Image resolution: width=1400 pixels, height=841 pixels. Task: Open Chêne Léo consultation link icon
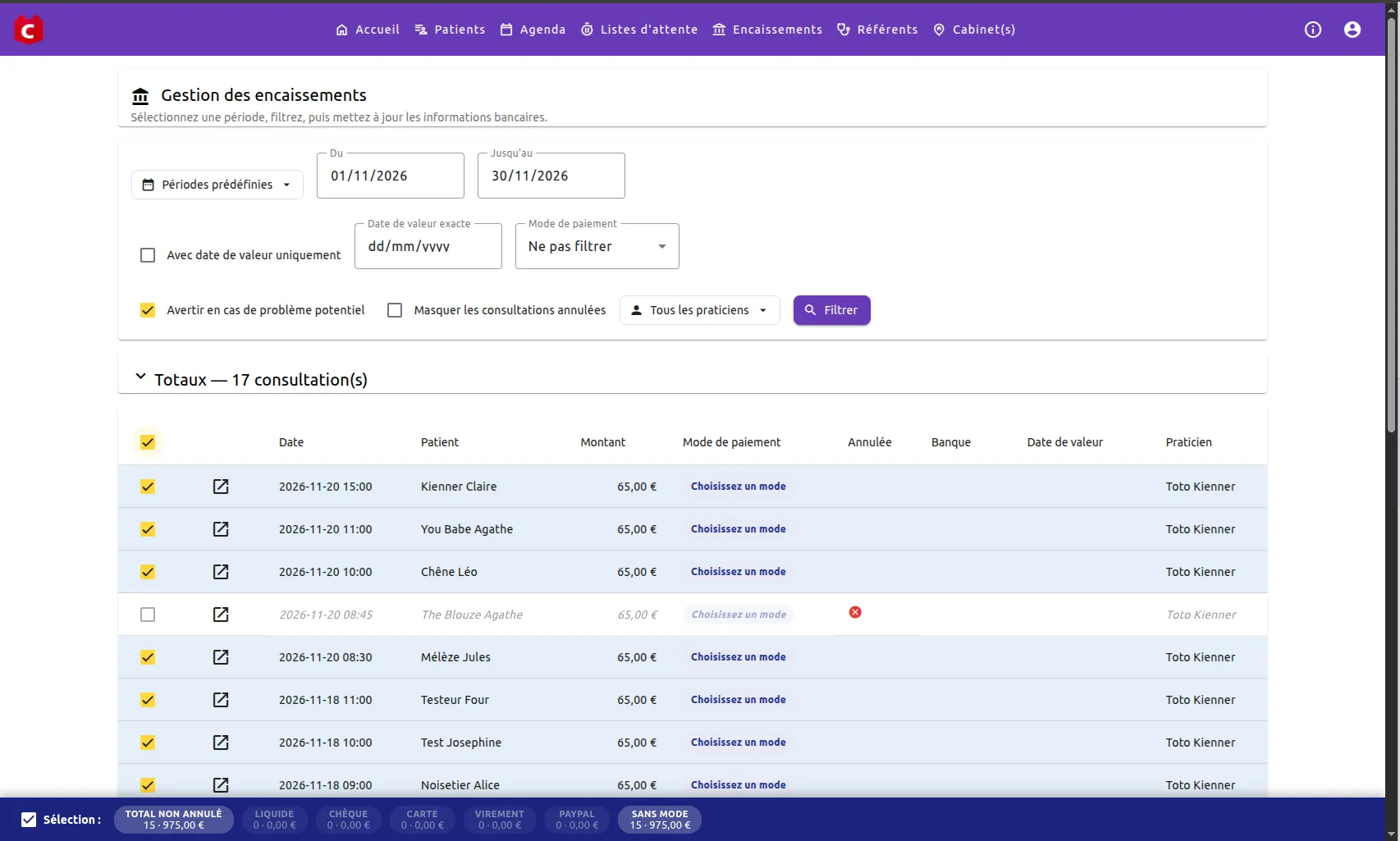(221, 572)
